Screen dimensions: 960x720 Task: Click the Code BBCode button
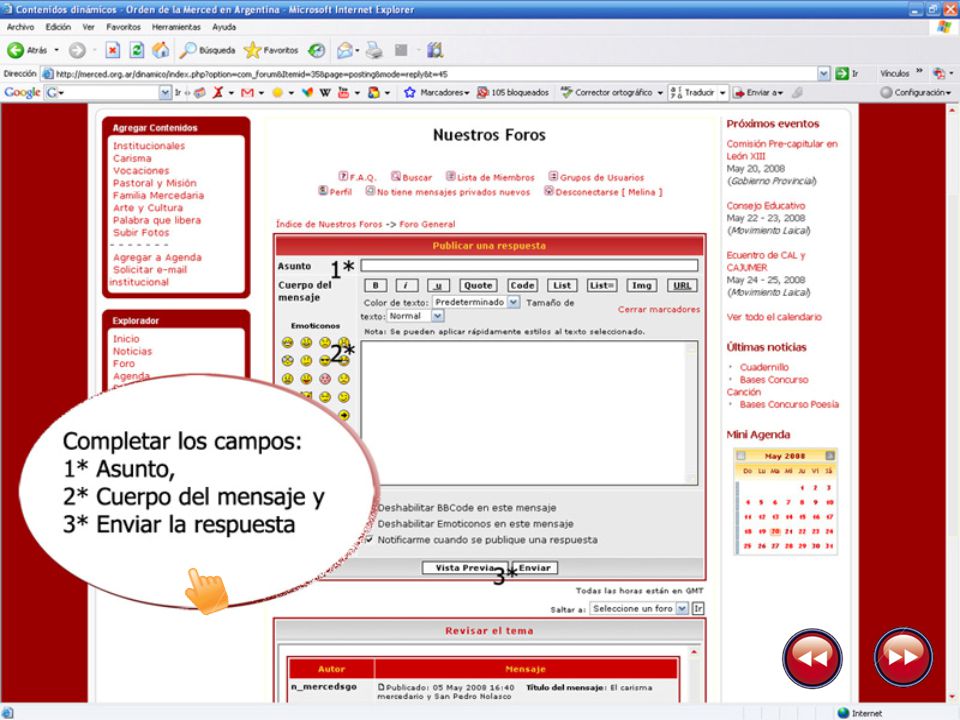[x=522, y=285]
